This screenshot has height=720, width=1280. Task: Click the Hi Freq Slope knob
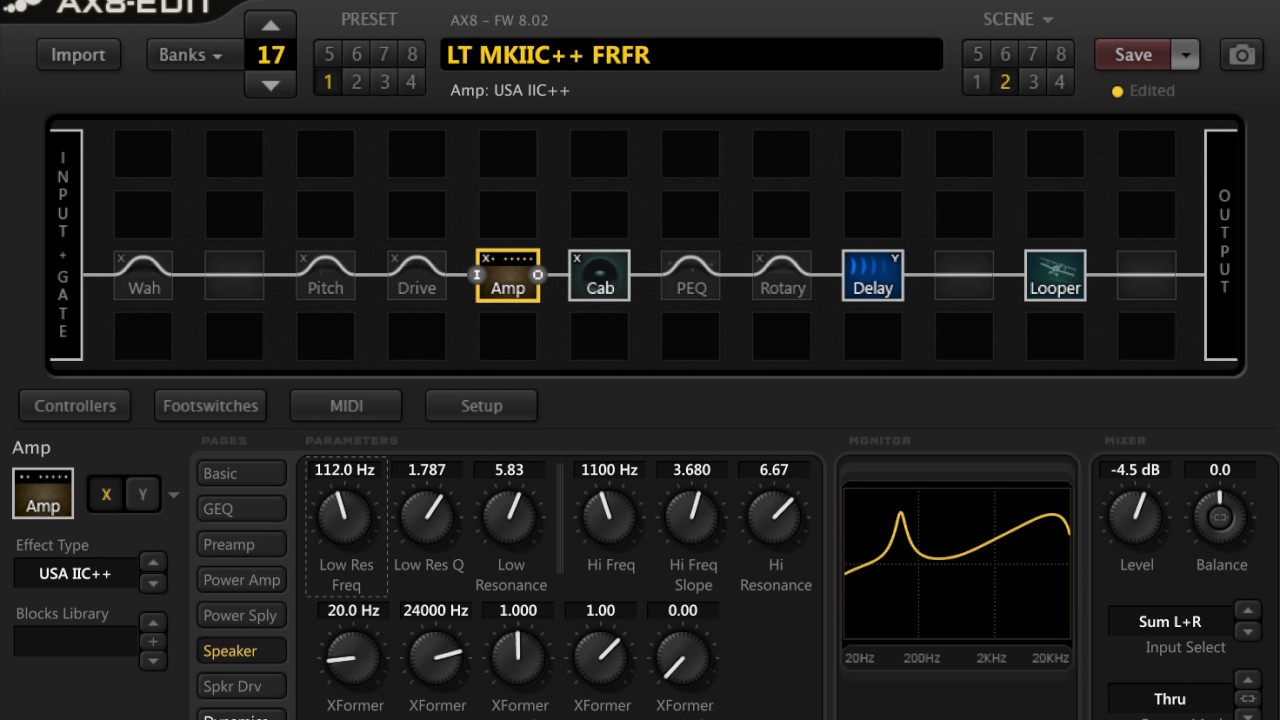[x=692, y=517]
